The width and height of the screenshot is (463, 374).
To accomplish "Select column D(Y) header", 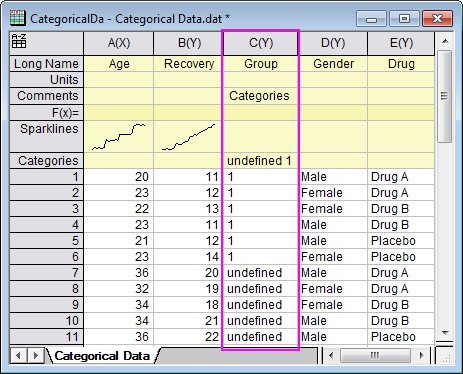I will pos(333,43).
